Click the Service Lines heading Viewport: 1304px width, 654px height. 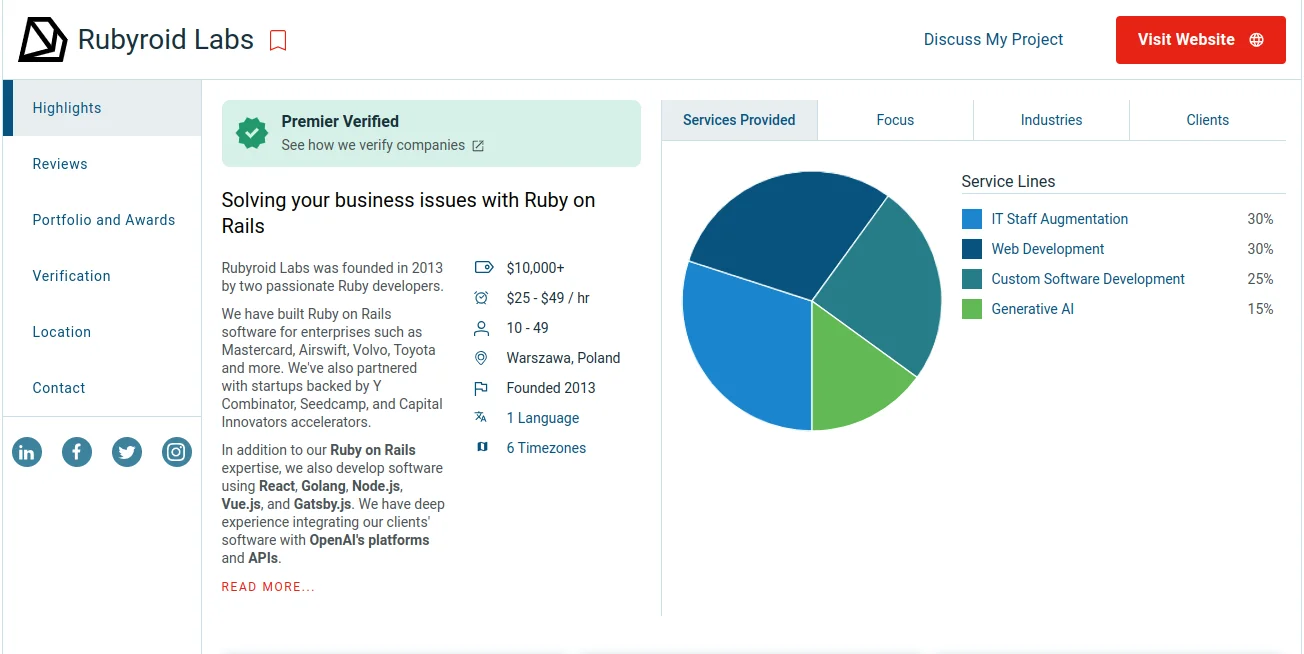(x=1008, y=182)
